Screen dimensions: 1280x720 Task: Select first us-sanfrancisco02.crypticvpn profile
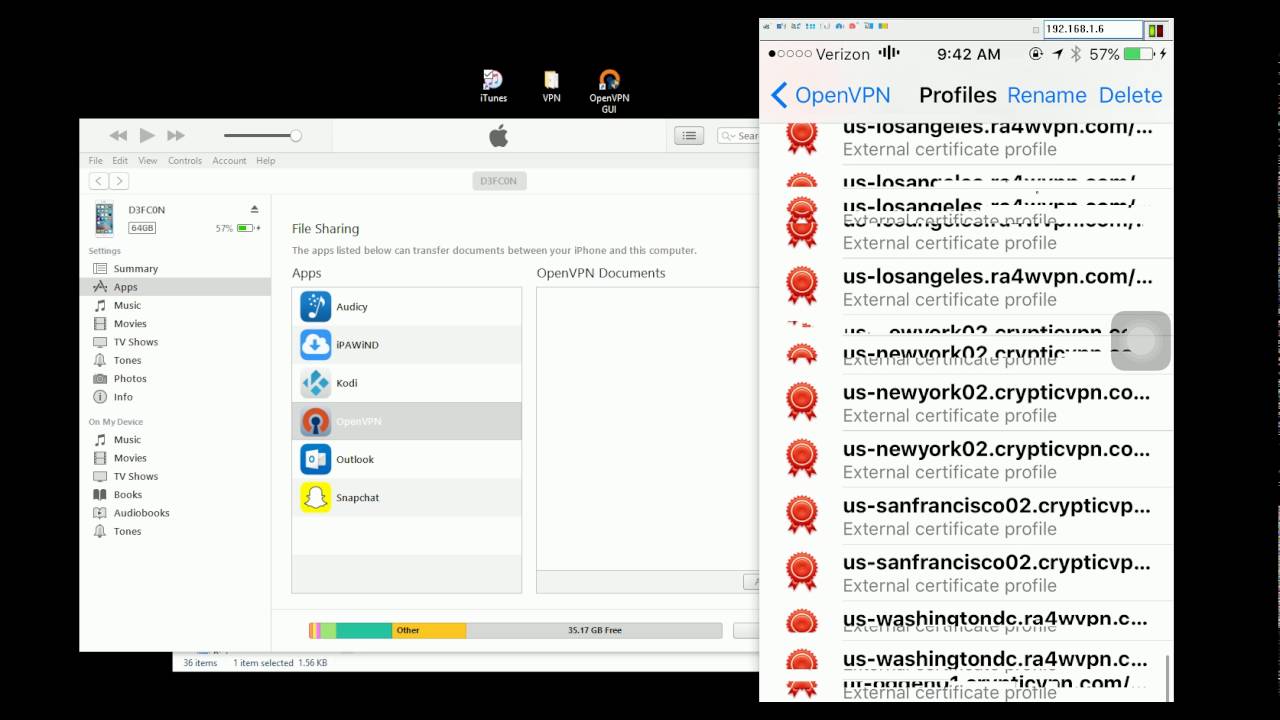[x=966, y=516]
